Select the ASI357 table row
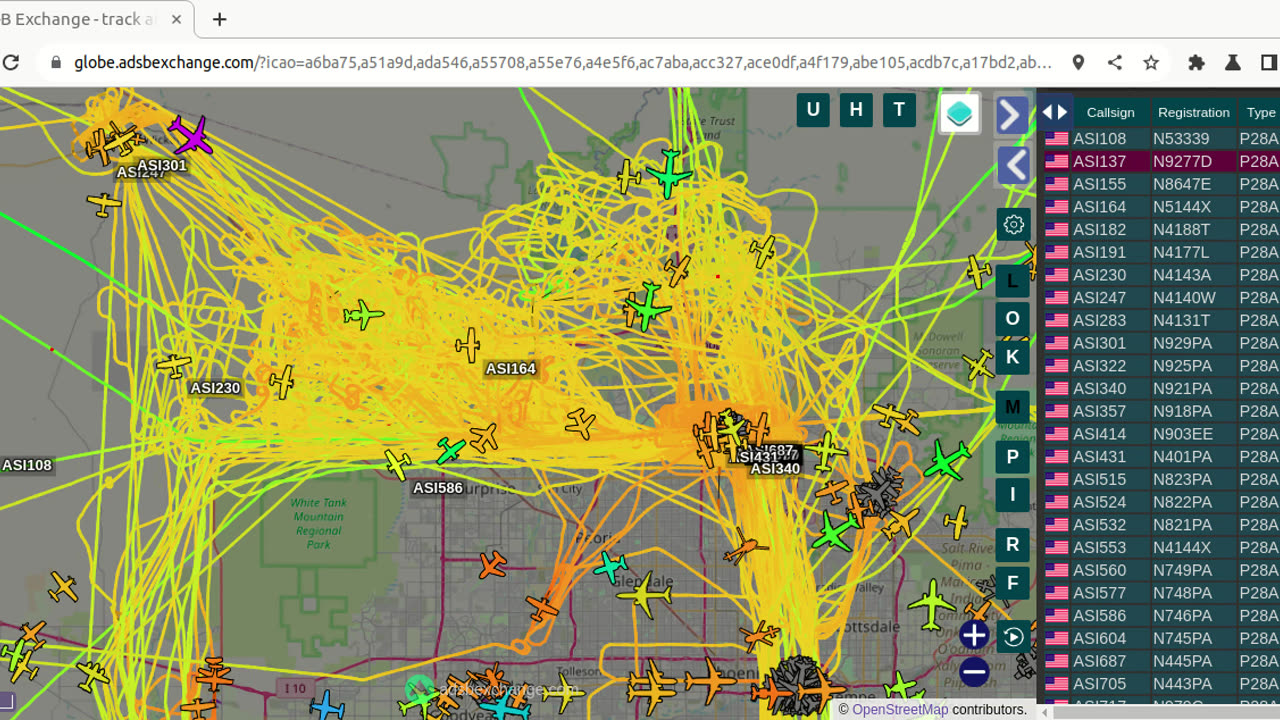This screenshot has width=1280, height=720. tap(1160, 411)
